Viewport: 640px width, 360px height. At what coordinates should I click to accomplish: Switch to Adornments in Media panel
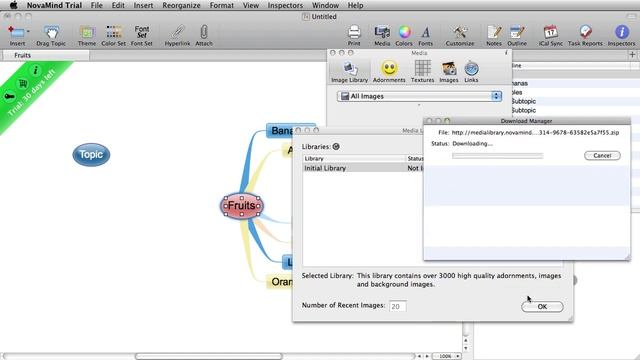tap(389, 71)
